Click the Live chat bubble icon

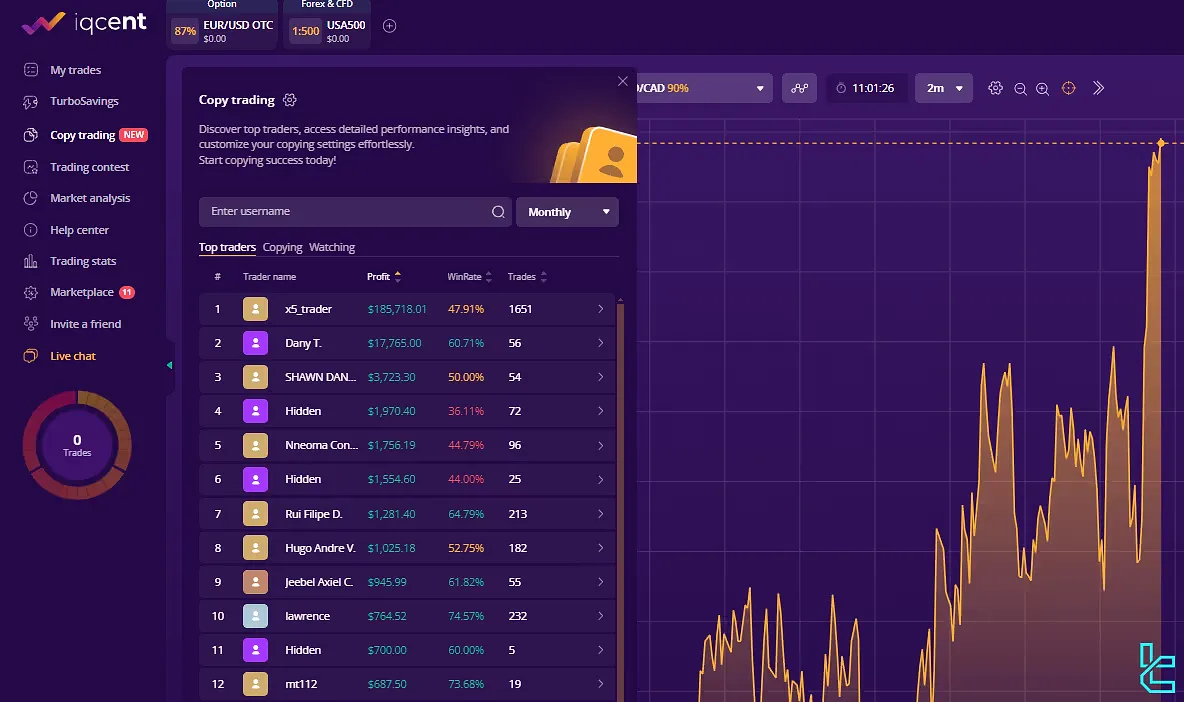pos(31,356)
